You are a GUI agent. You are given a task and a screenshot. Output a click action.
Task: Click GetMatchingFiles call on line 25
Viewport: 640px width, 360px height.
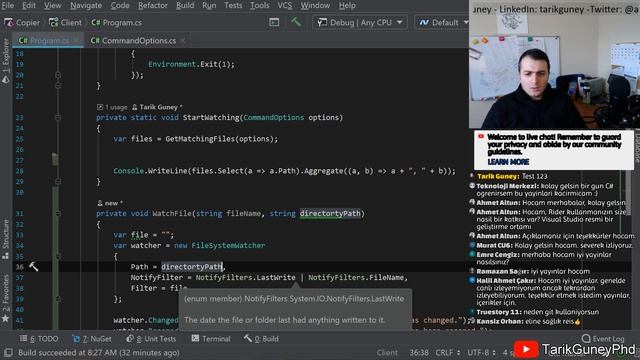point(201,139)
